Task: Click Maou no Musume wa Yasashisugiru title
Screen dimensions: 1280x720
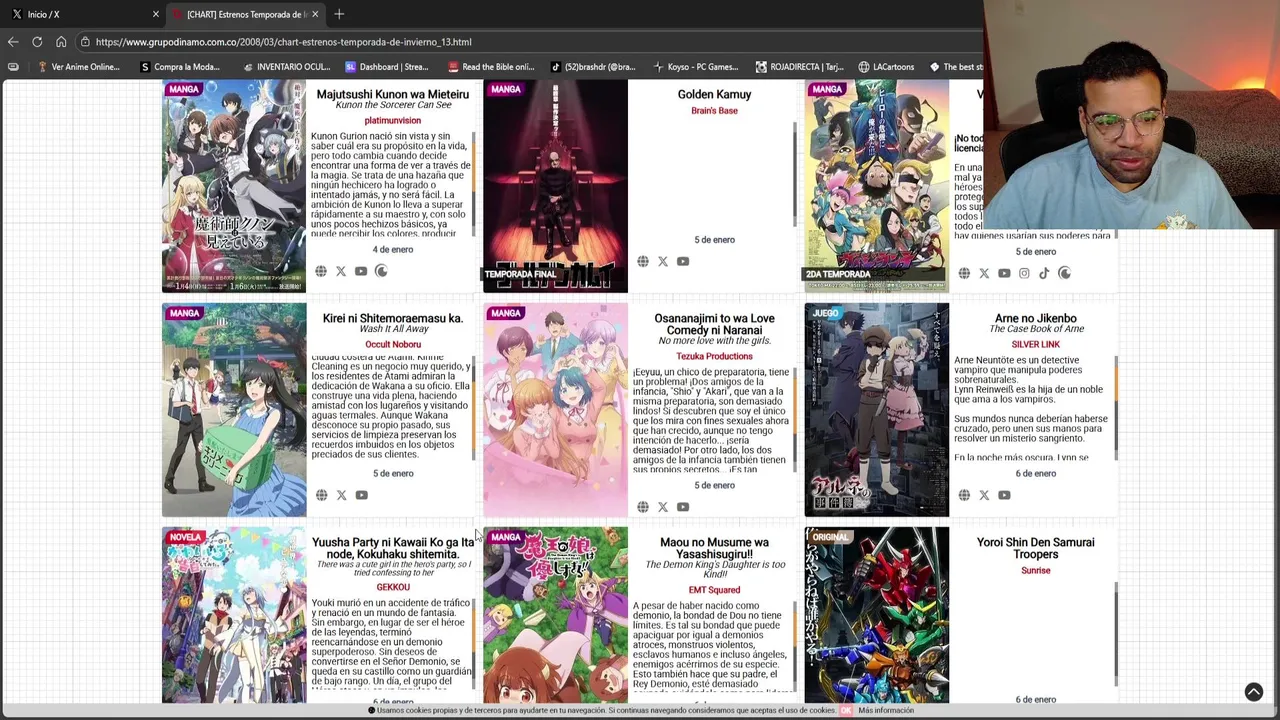Action: click(x=714, y=548)
